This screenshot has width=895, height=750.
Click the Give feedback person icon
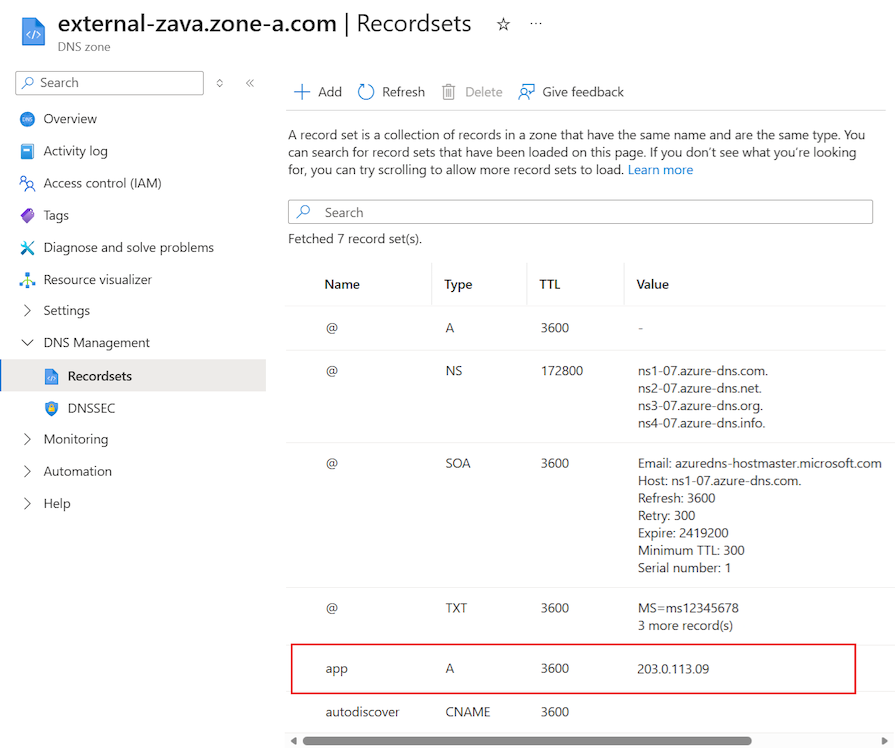(526, 92)
